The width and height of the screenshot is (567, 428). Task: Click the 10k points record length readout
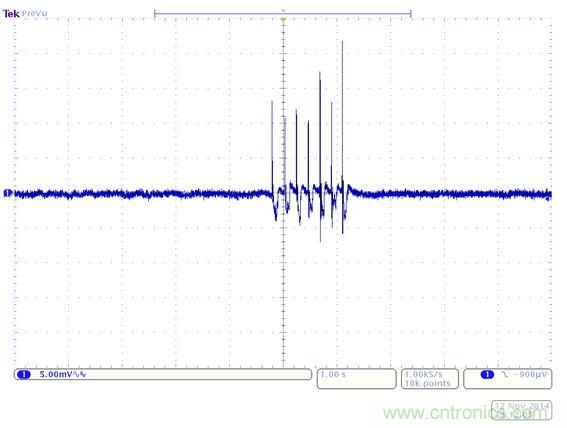(x=427, y=383)
